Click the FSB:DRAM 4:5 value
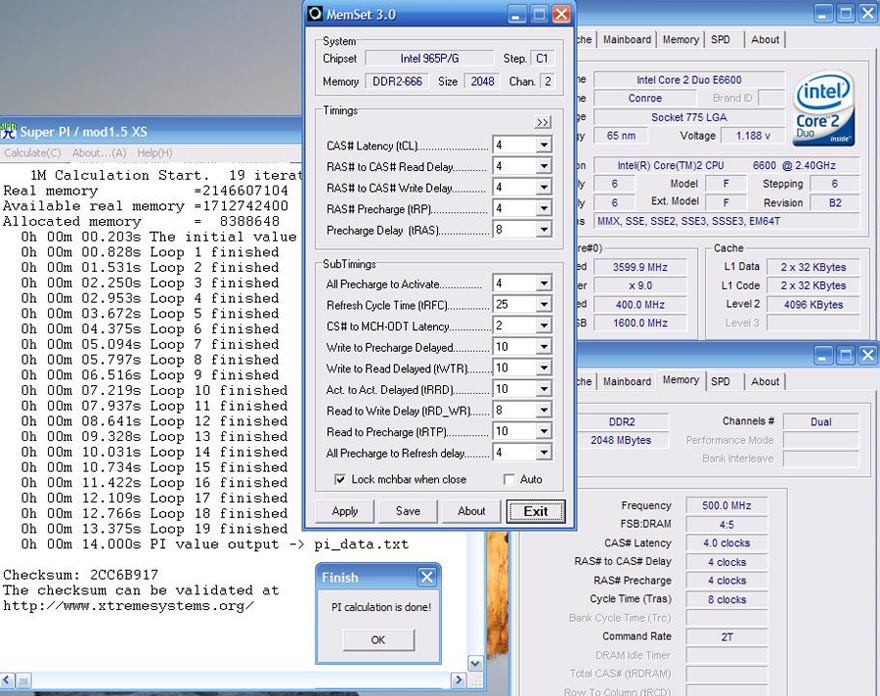This screenshot has height=696, width=880. (x=726, y=525)
